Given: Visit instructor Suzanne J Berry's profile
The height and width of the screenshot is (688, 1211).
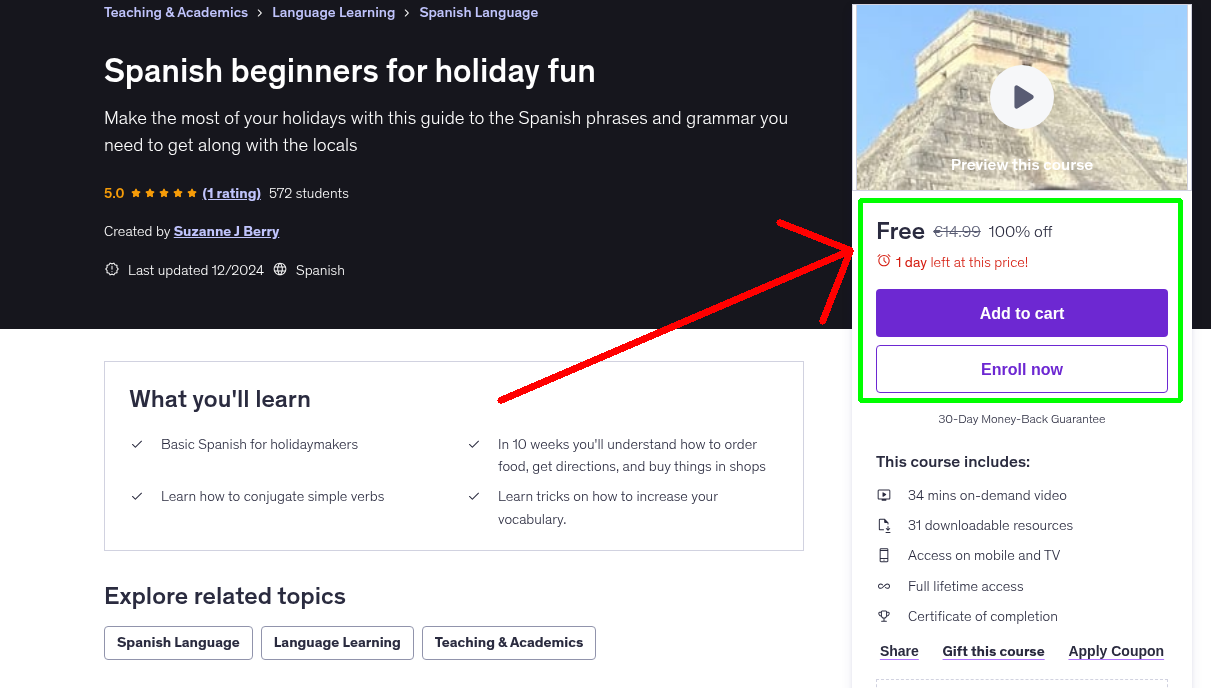Looking at the screenshot, I should tap(226, 231).
